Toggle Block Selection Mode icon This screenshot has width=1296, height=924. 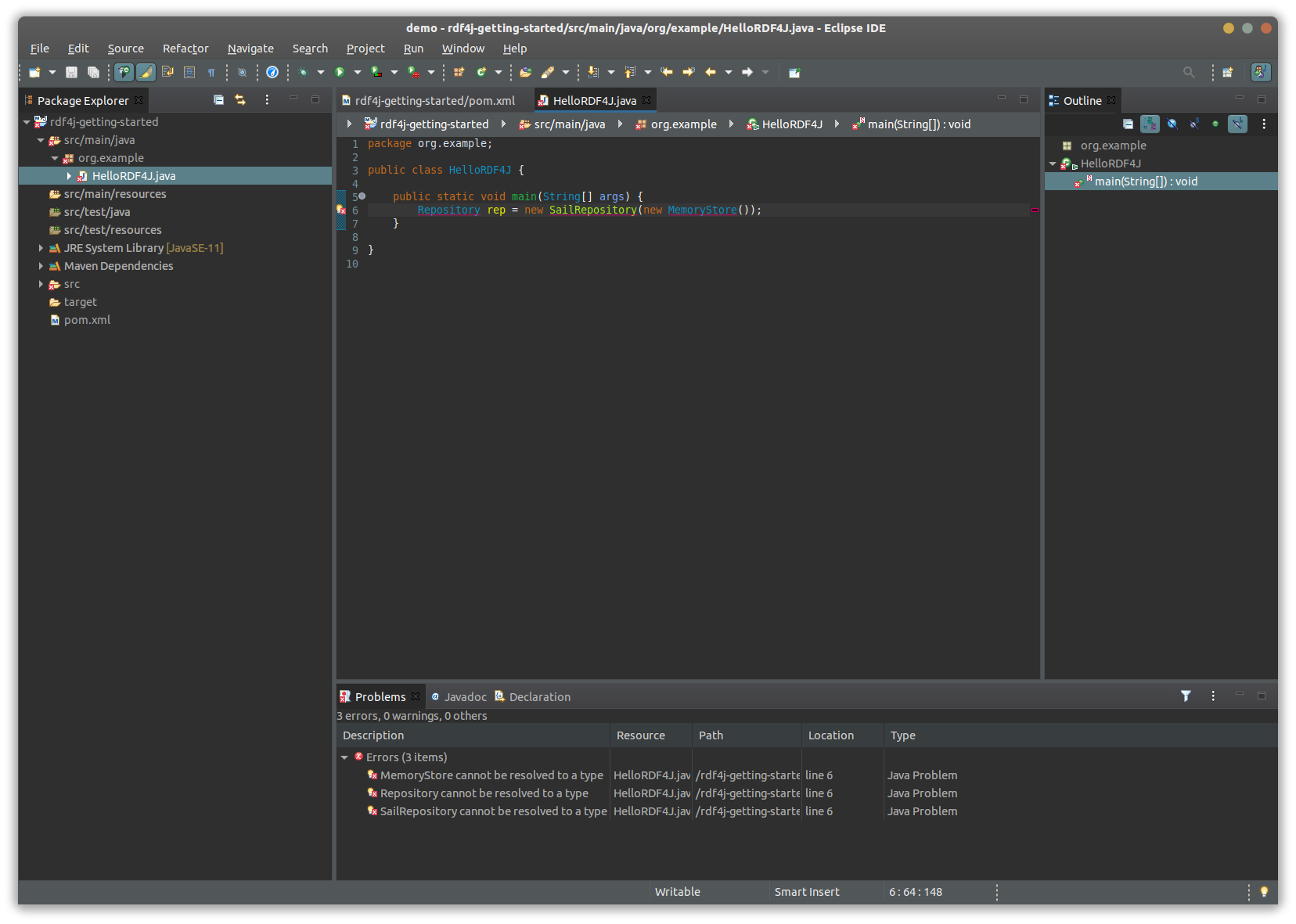click(189, 72)
